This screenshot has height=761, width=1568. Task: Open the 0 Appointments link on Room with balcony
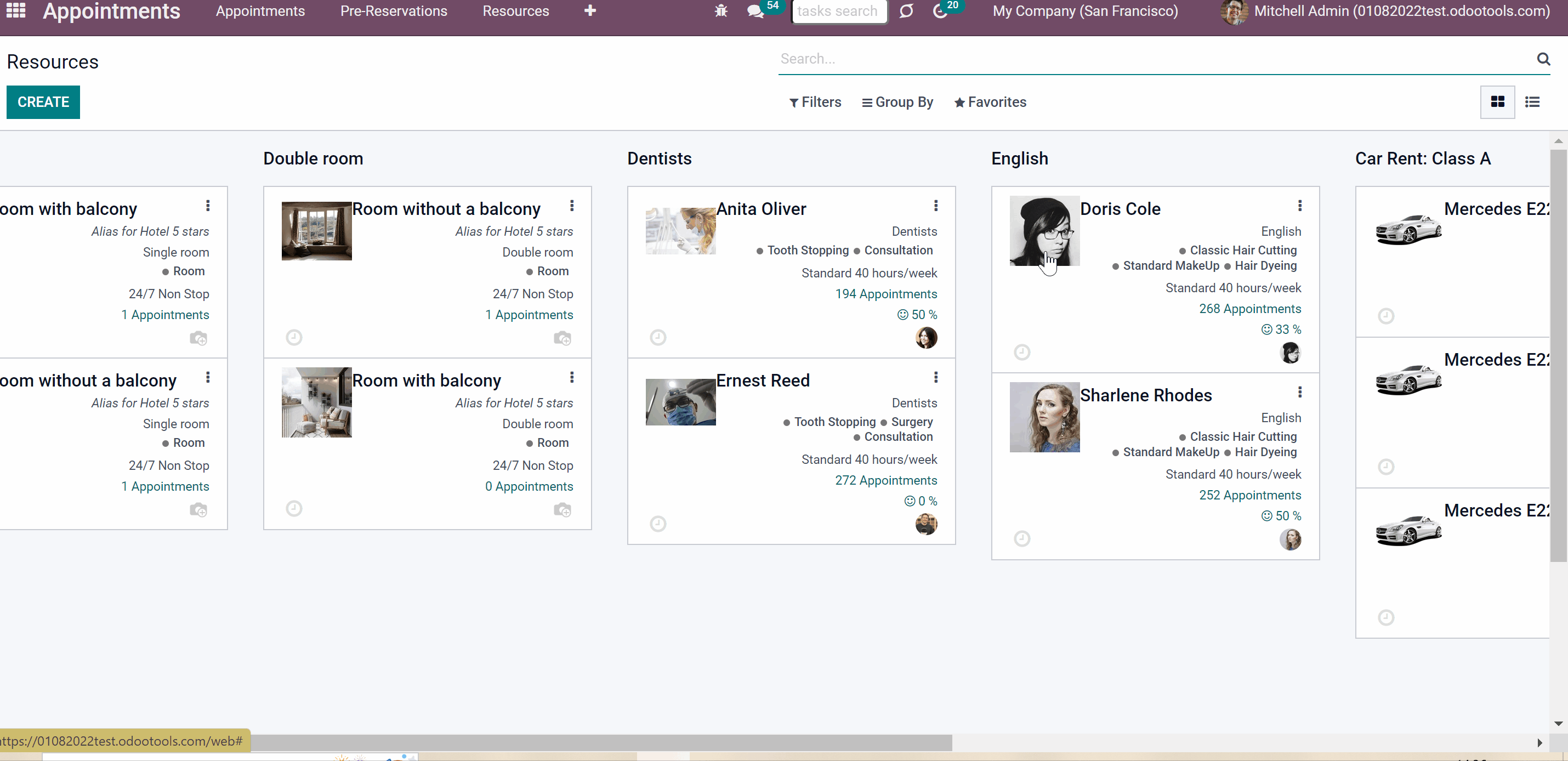(x=529, y=486)
